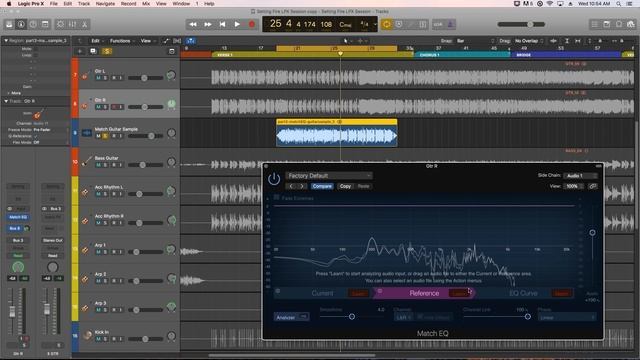Toggle the Analyzer button in Match EQ
This screenshot has height=360, width=640.
291,317
